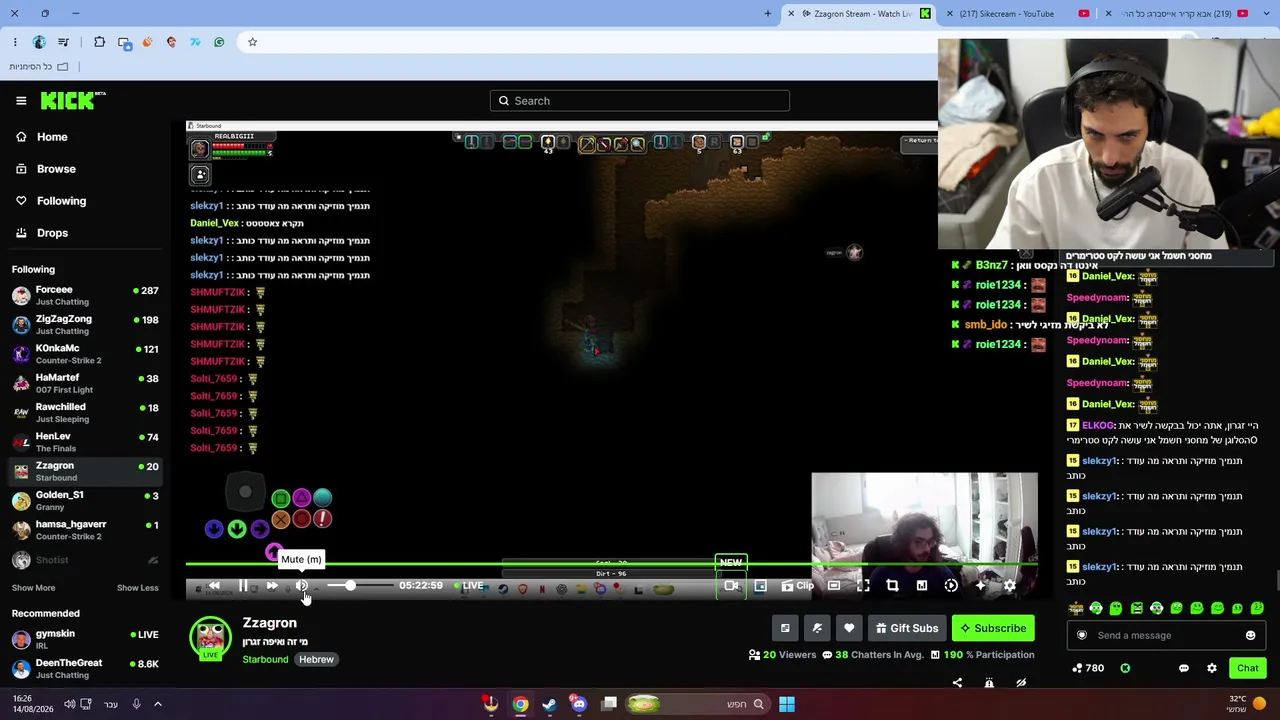Click the Kick logo
This screenshot has height=720, width=1280.
(72, 100)
